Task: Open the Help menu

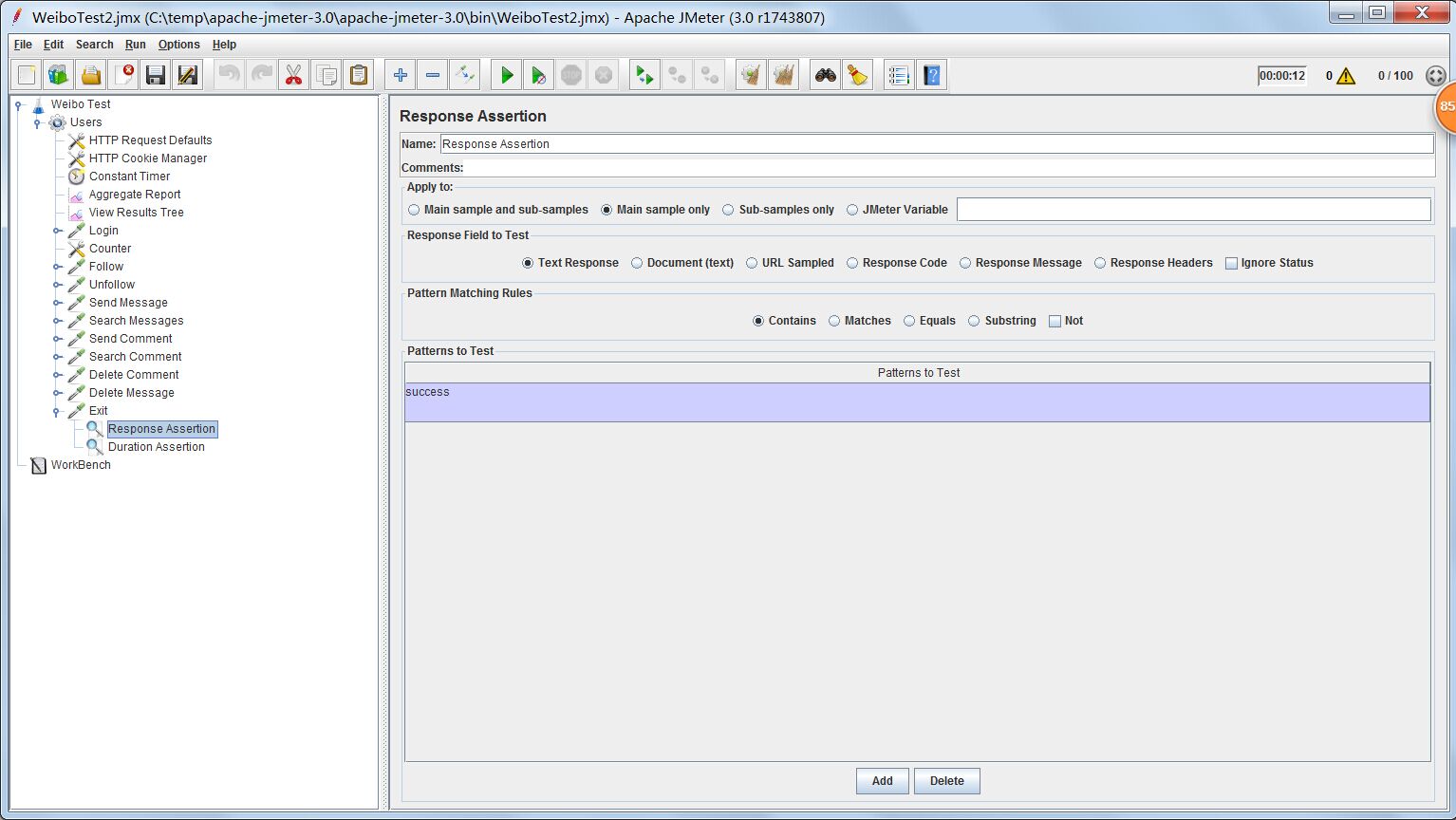Action: pos(225,45)
